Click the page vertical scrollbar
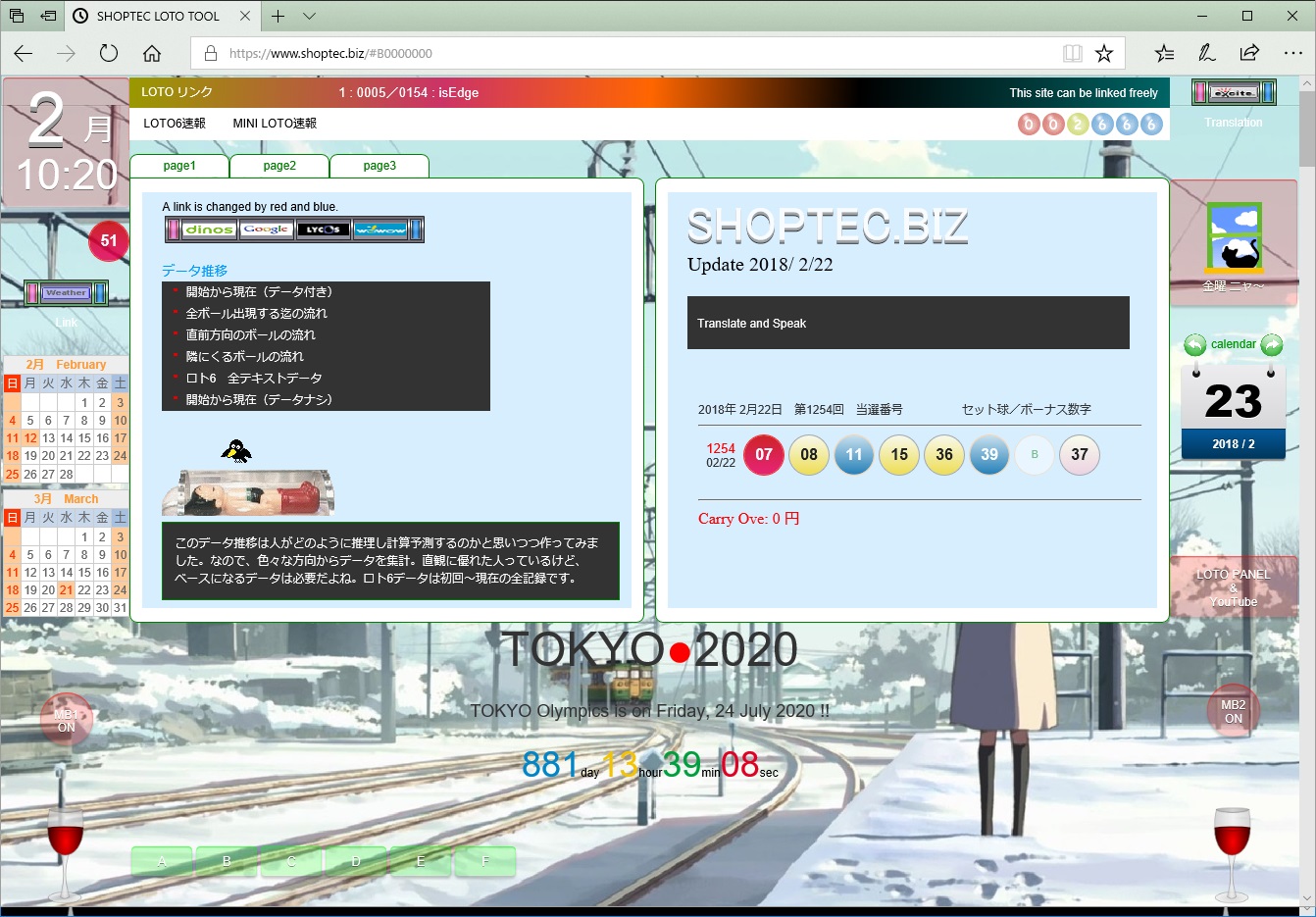 pyautogui.click(x=1306, y=490)
